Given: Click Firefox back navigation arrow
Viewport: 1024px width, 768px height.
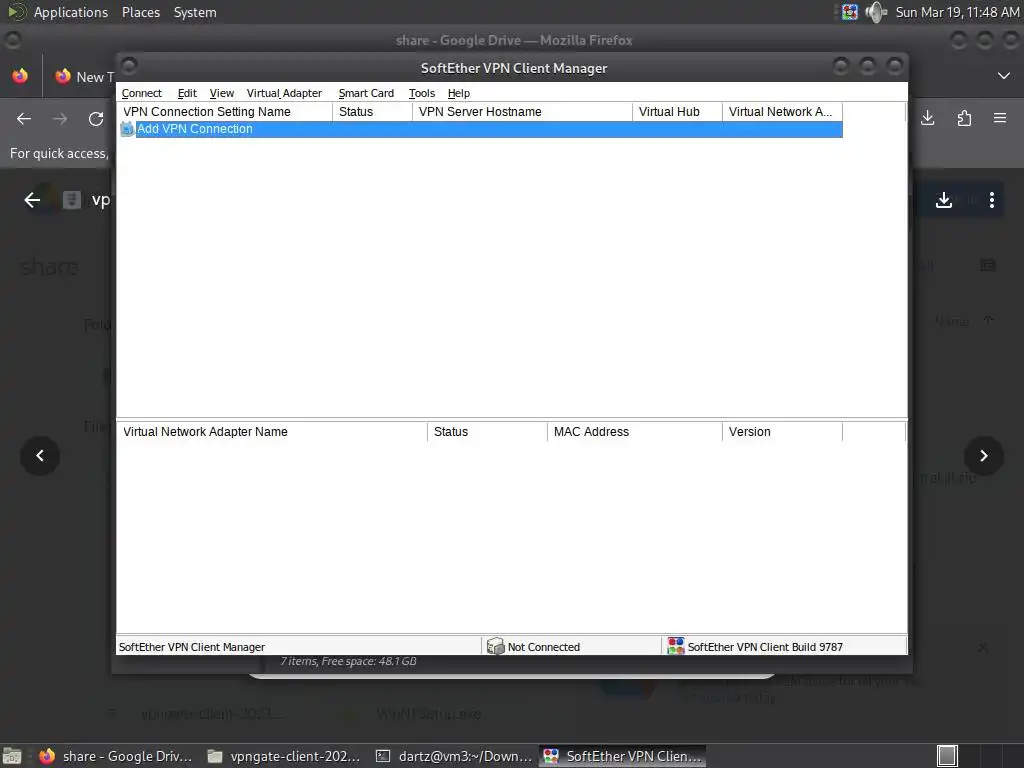Looking at the screenshot, I should tap(24, 119).
